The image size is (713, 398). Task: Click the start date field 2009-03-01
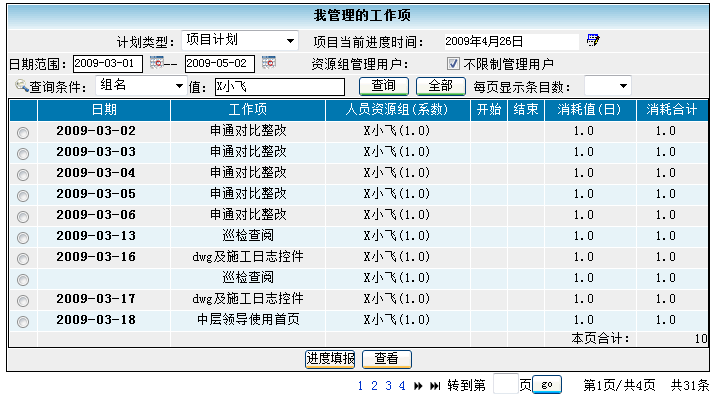108,64
